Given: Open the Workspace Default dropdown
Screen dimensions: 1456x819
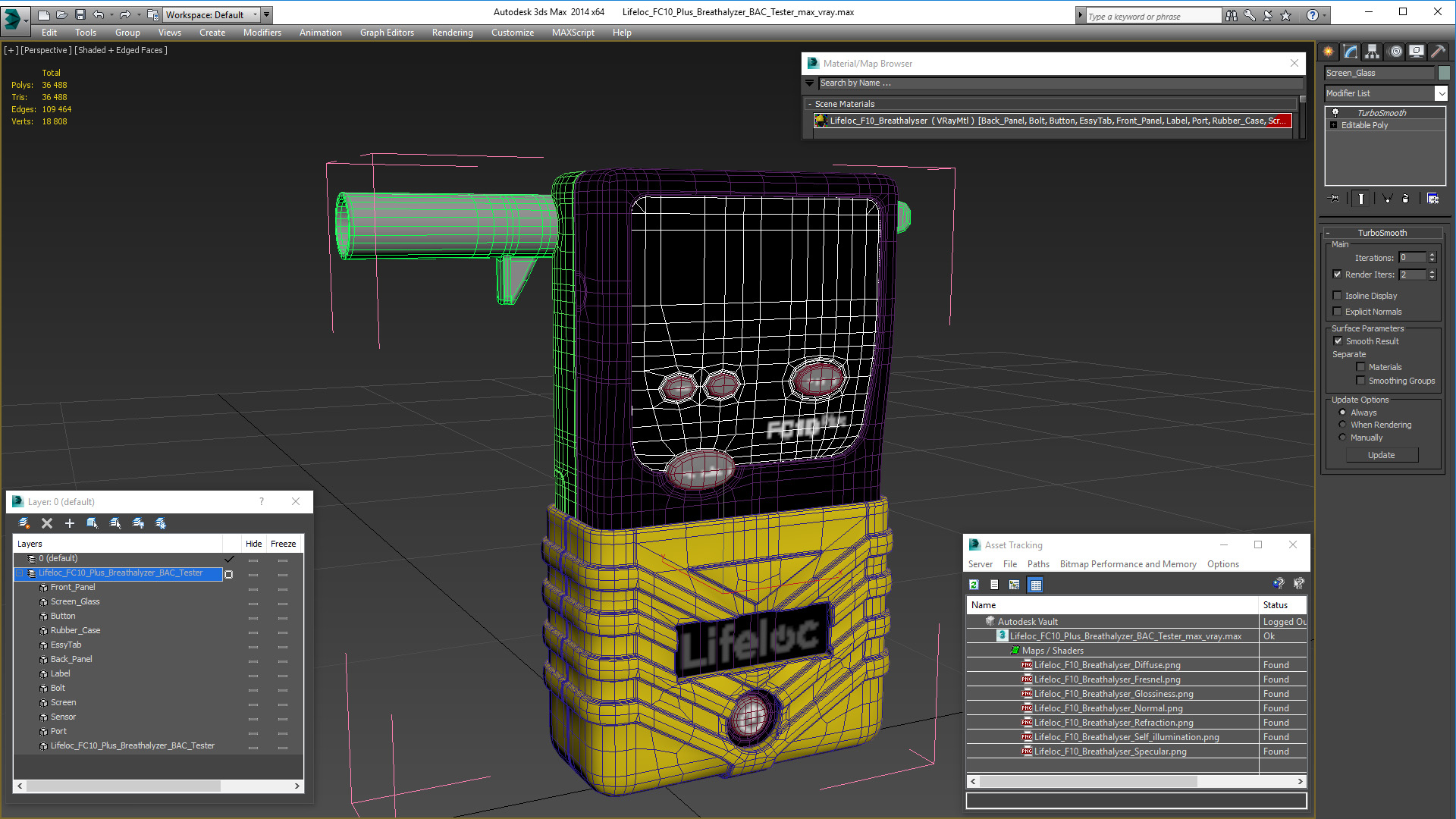Looking at the screenshot, I should (212, 14).
